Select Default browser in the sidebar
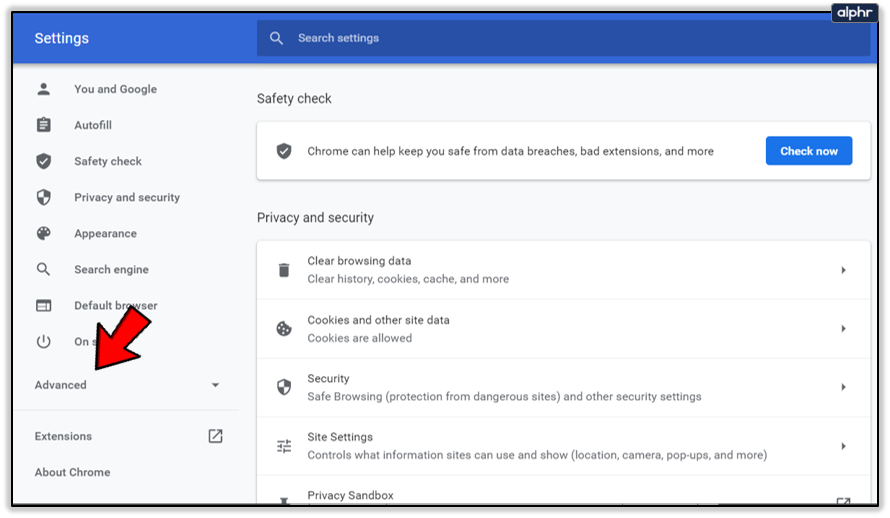Image resolution: width=890 pixels, height=518 pixels. (x=116, y=306)
